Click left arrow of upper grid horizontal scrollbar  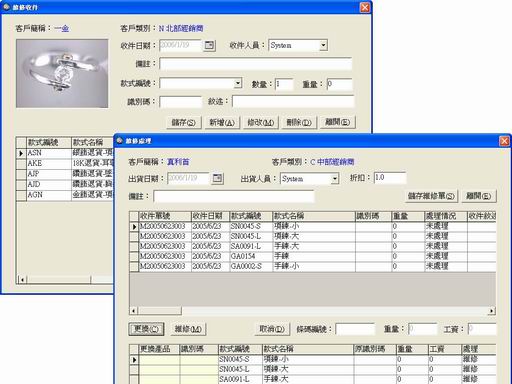pyautogui.click(x=133, y=311)
